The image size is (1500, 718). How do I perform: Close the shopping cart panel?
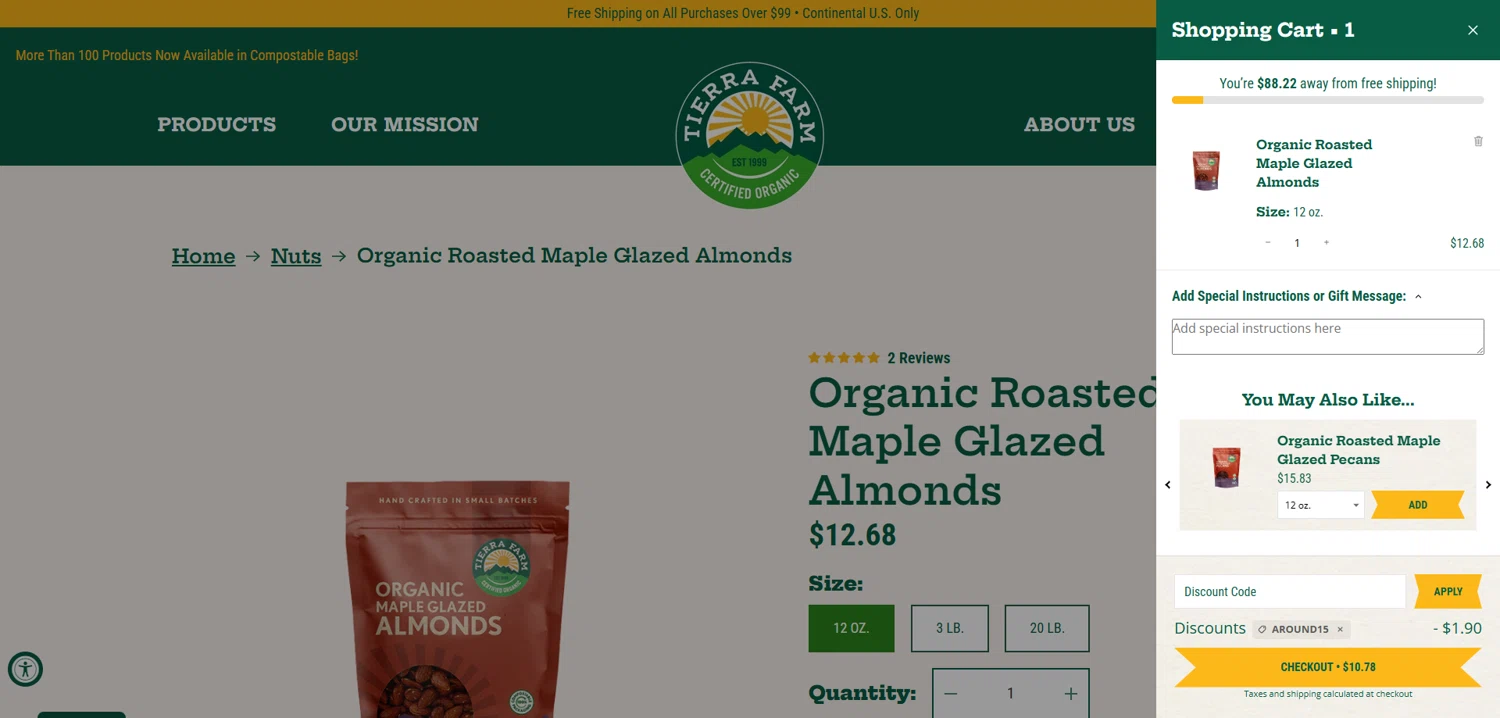click(1472, 30)
